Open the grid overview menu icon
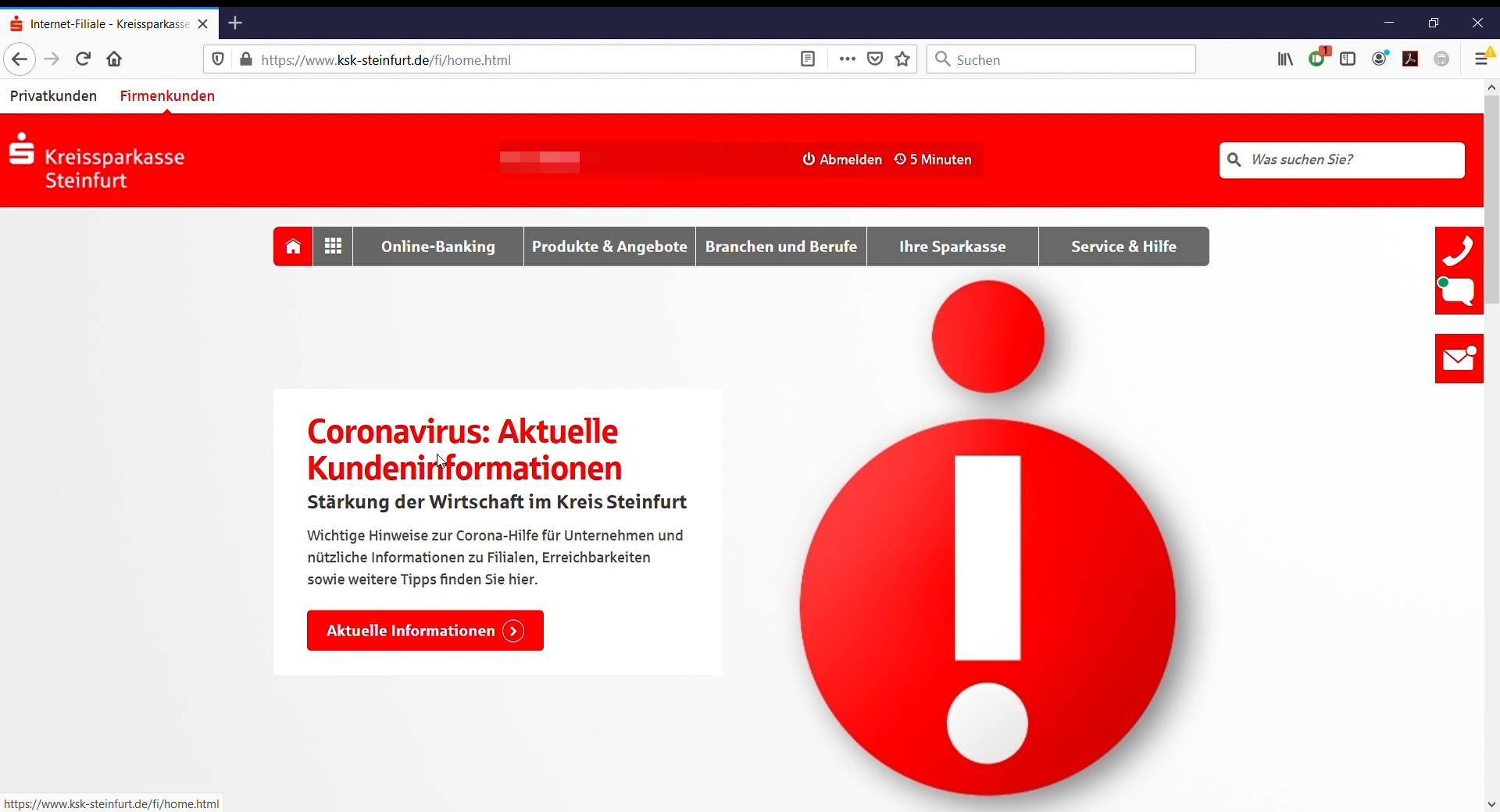 pyautogui.click(x=333, y=247)
